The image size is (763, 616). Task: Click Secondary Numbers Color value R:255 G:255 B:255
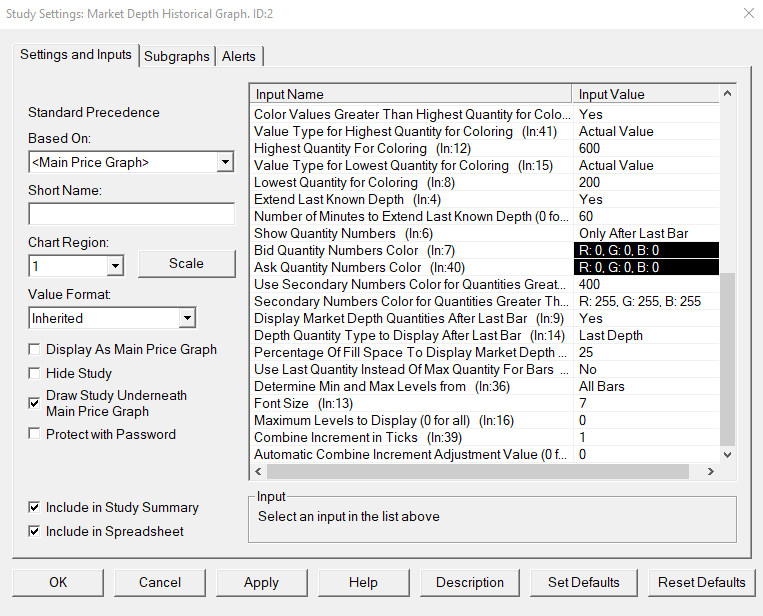646,302
